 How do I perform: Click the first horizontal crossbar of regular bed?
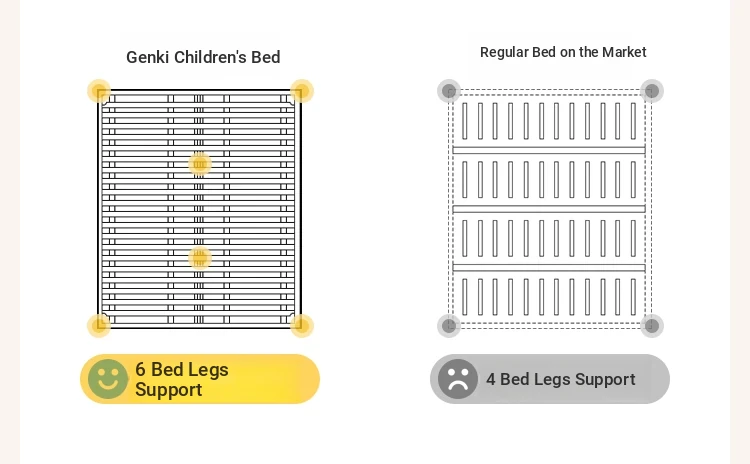point(549,150)
